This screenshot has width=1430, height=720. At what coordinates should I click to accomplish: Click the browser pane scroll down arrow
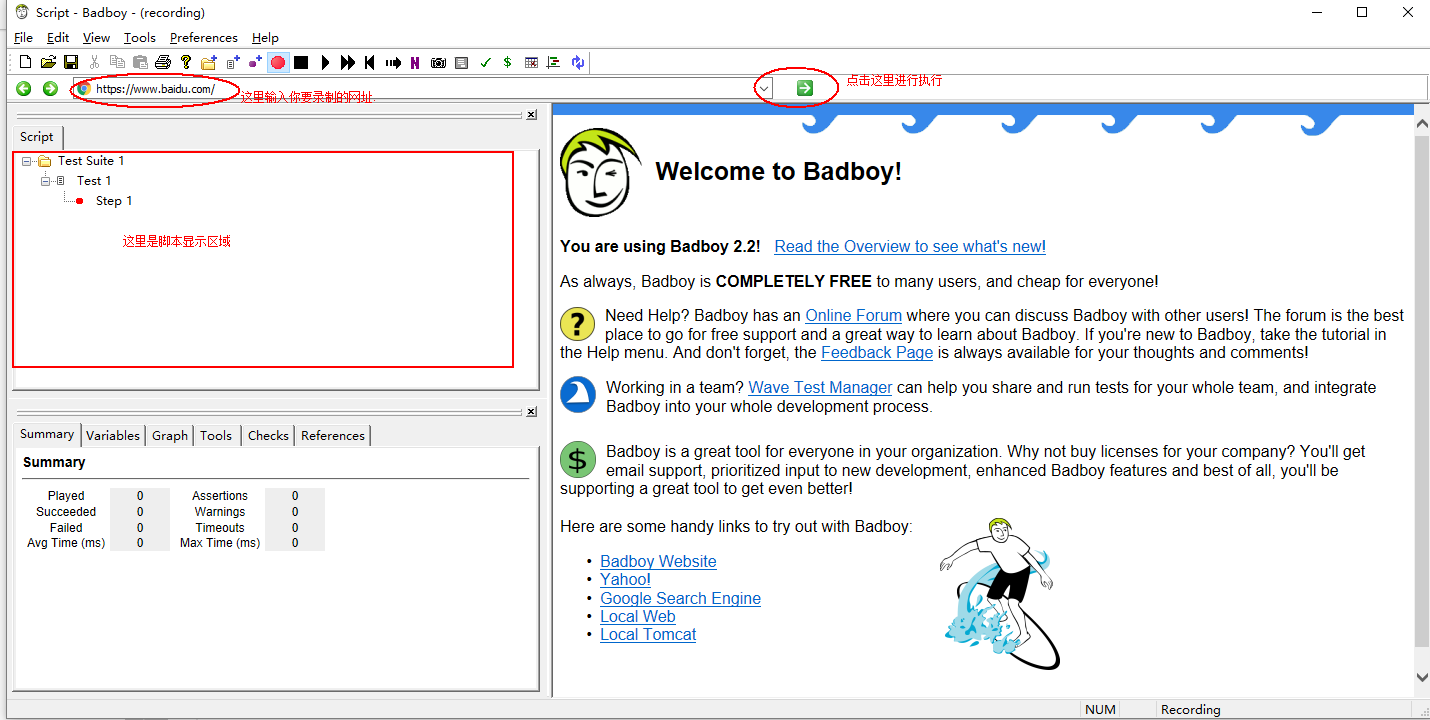click(1422, 677)
